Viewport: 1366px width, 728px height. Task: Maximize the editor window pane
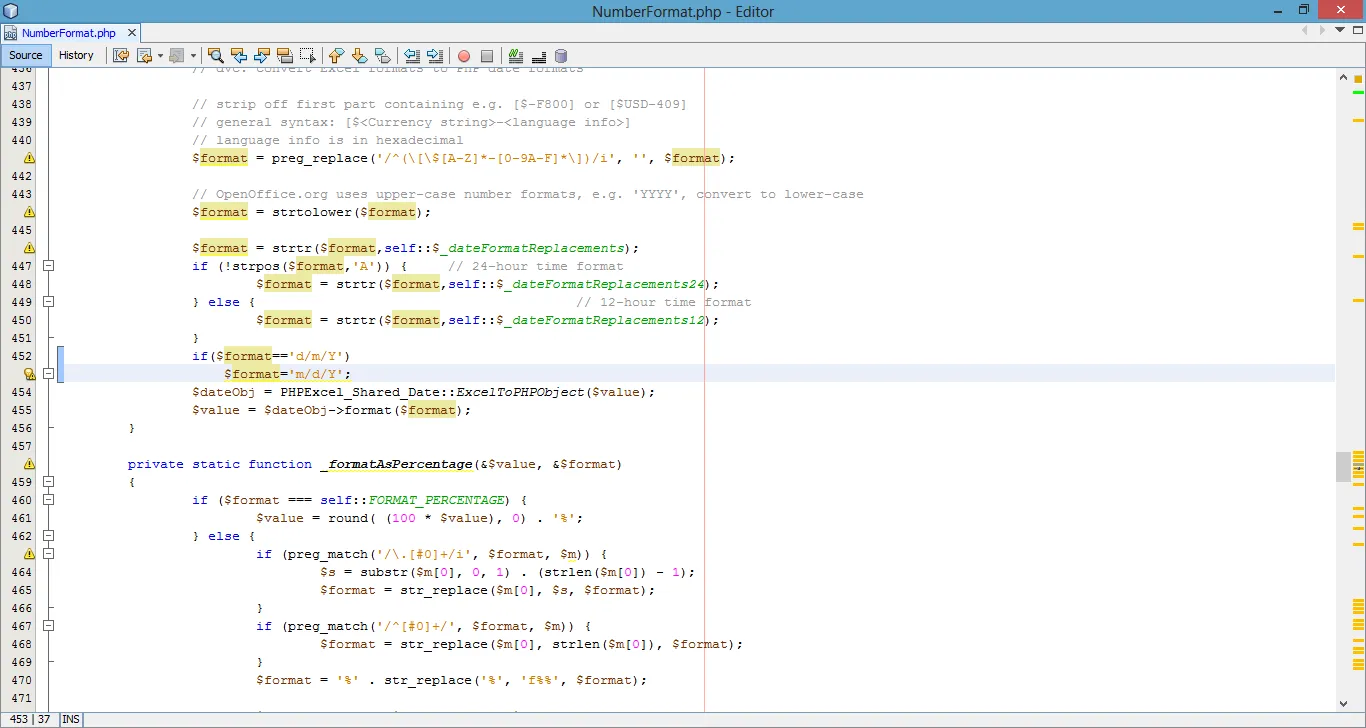click(x=1357, y=30)
